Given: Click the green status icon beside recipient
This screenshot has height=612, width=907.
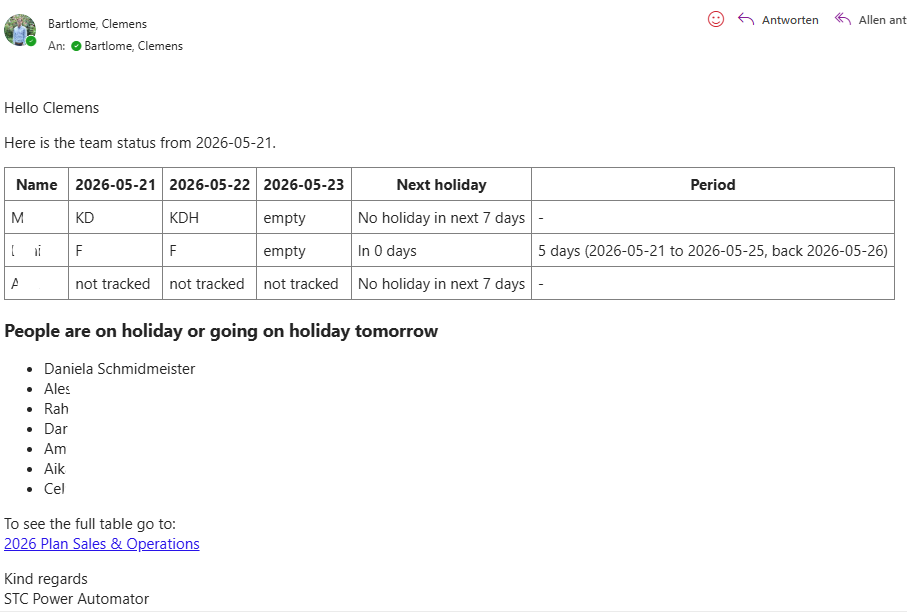Looking at the screenshot, I should 76,46.
